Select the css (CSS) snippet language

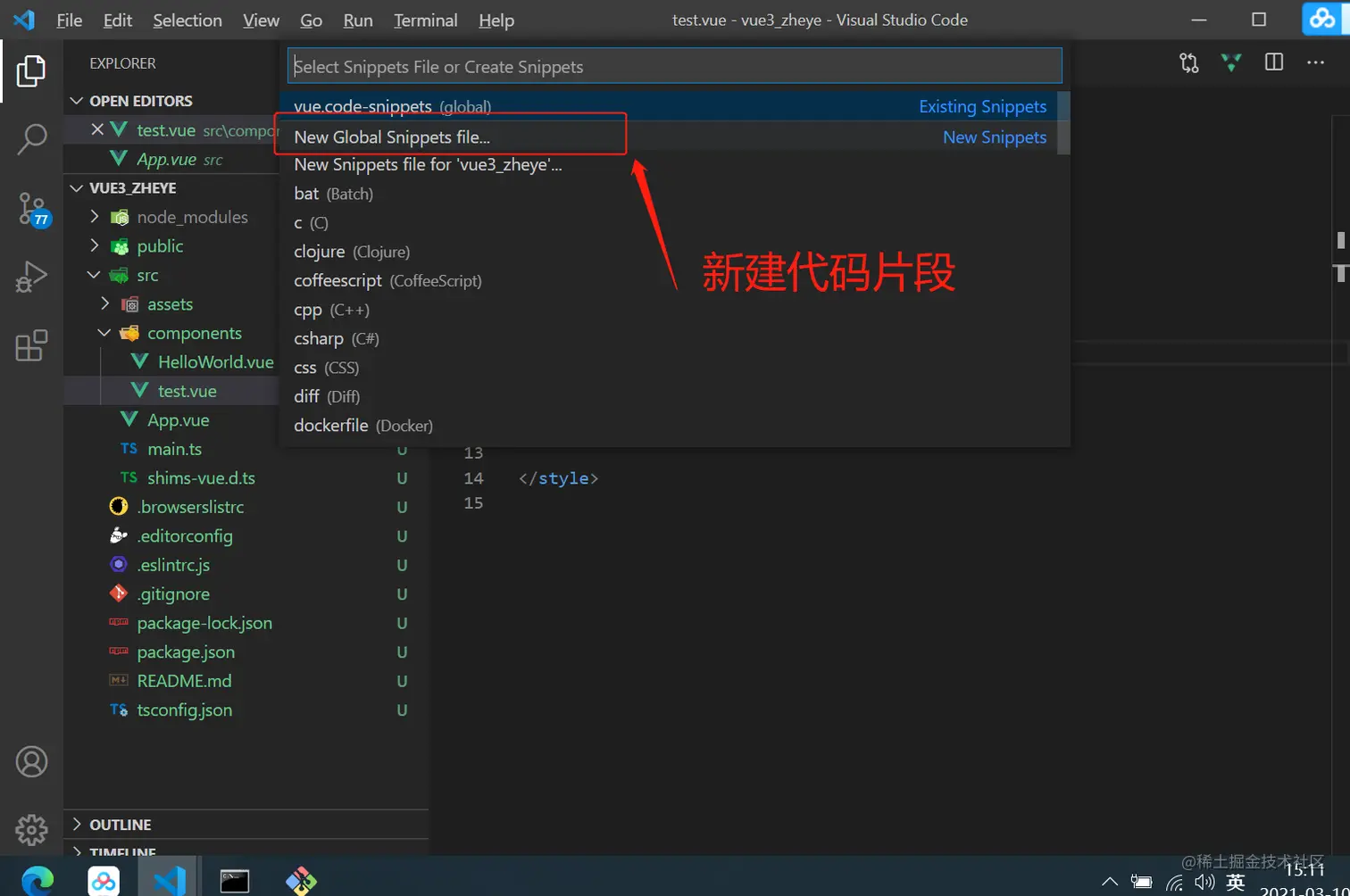pyautogui.click(x=669, y=368)
